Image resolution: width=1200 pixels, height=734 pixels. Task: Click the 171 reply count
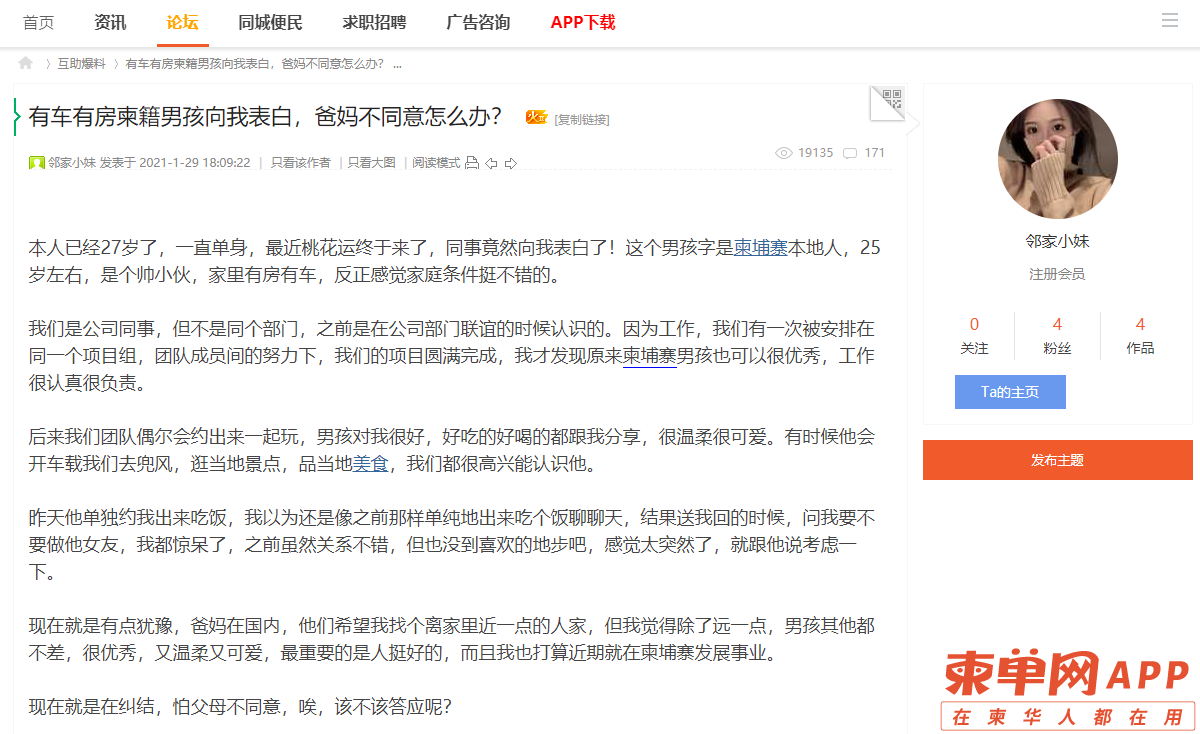[x=874, y=153]
